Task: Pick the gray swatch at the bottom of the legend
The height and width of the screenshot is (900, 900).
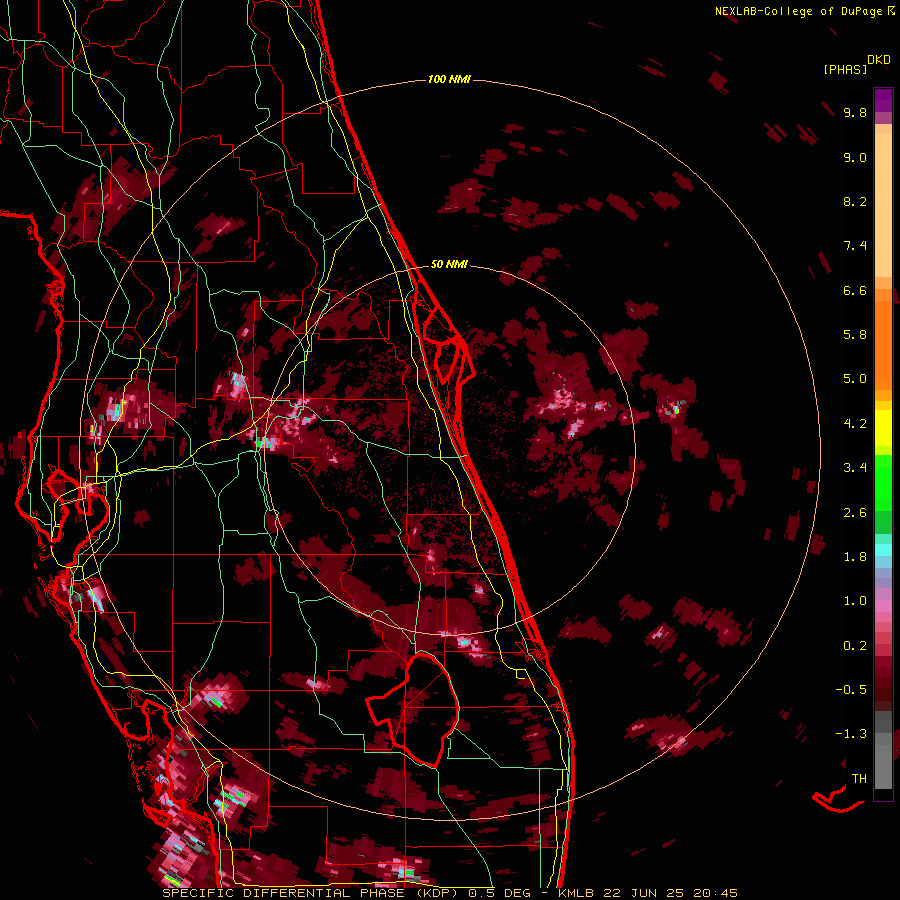Action: 883,761
